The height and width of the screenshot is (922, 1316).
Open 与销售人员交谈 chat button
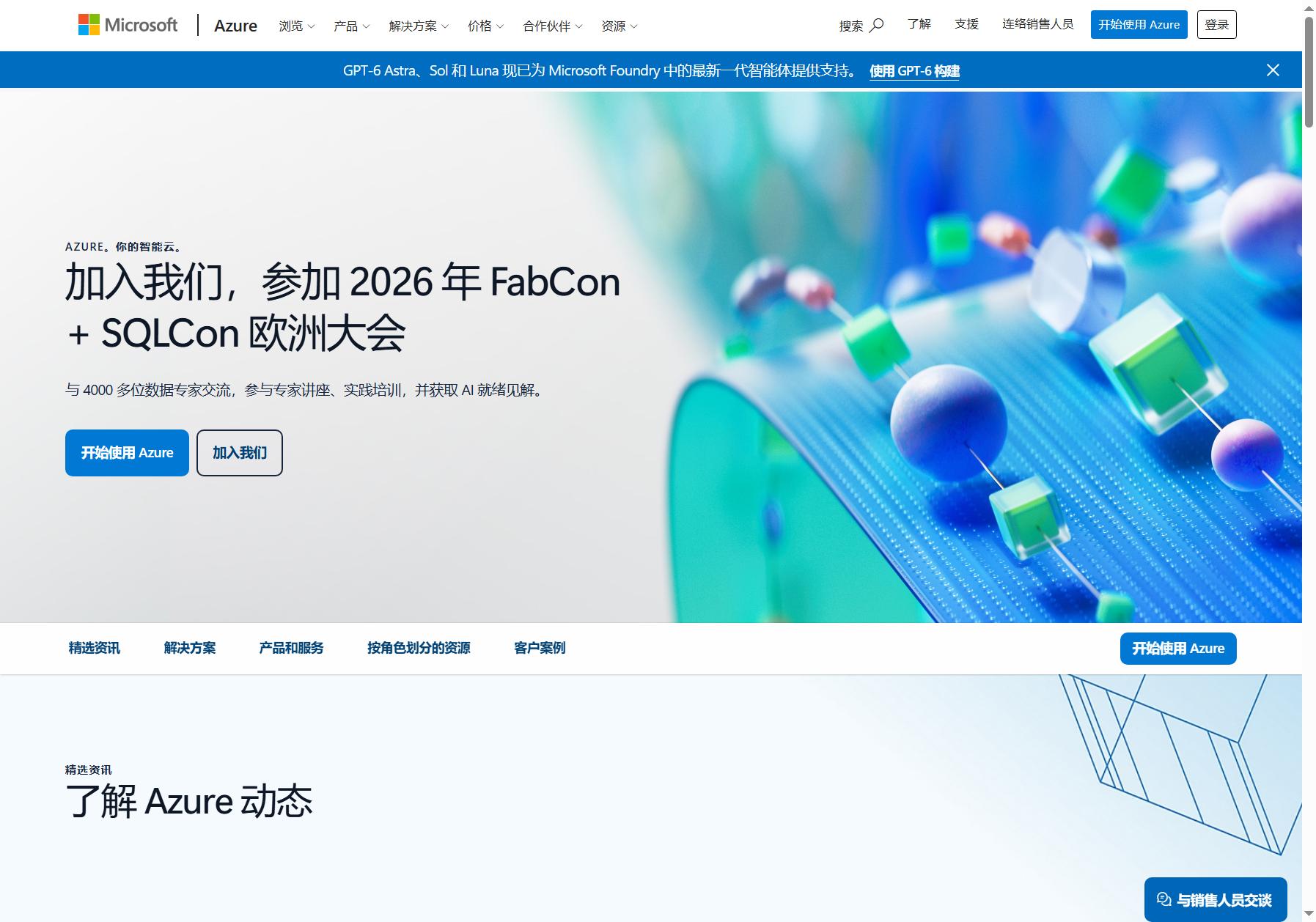click(1216, 899)
